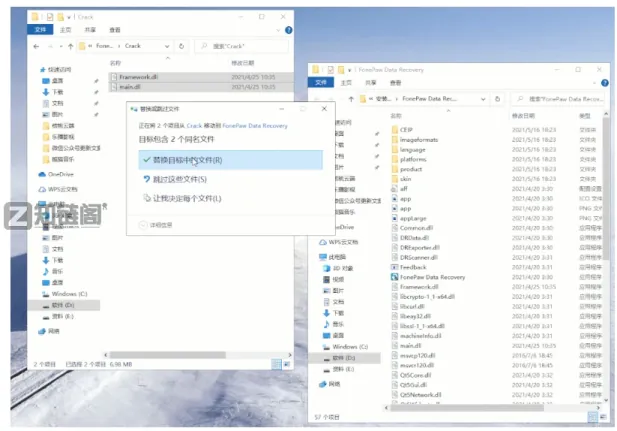Close the 替换或跳过文件 dialog
Screen dimensions: 617x431
[x=324, y=108]
